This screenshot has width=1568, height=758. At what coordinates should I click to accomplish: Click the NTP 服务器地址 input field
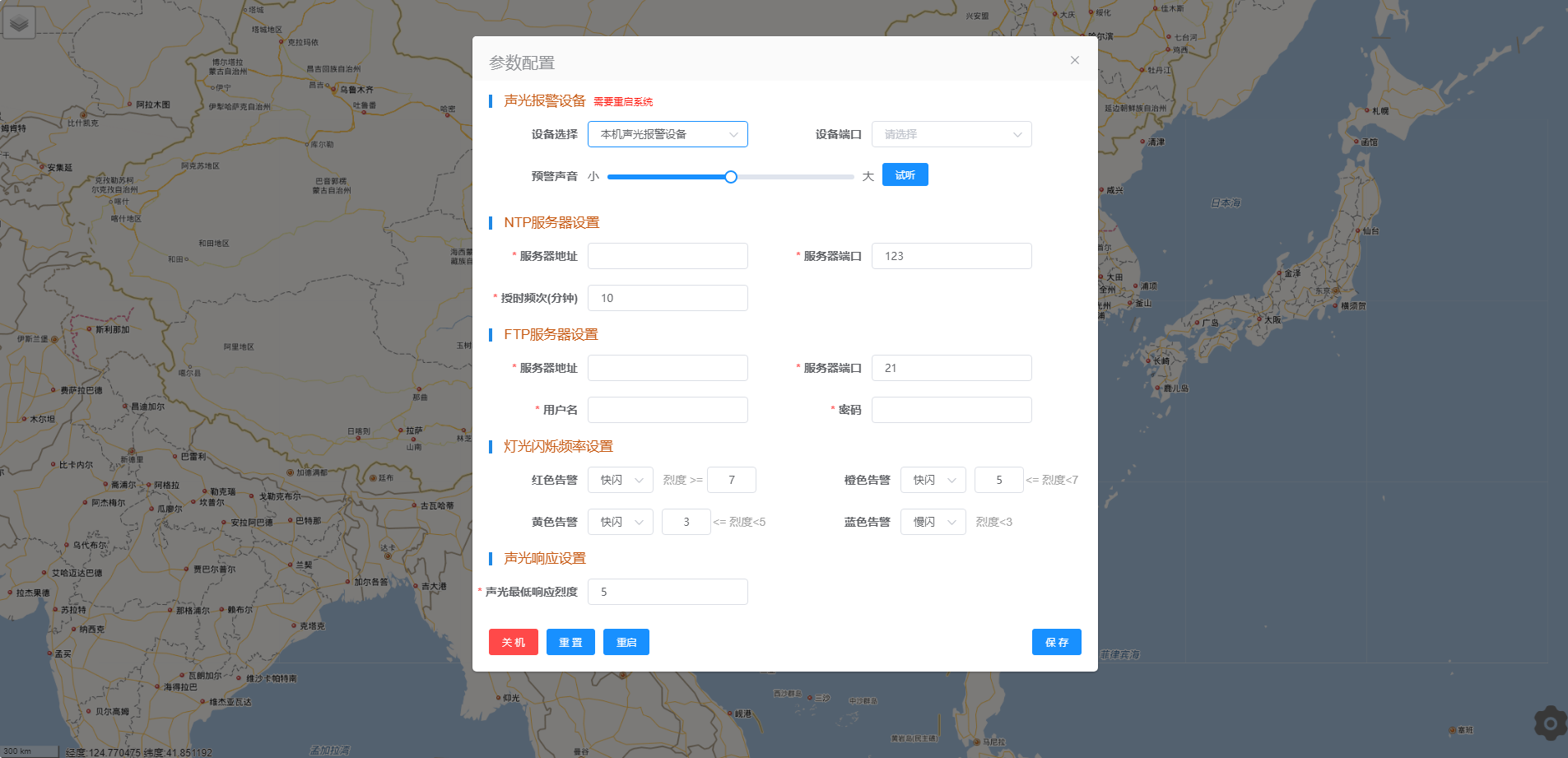667,256
